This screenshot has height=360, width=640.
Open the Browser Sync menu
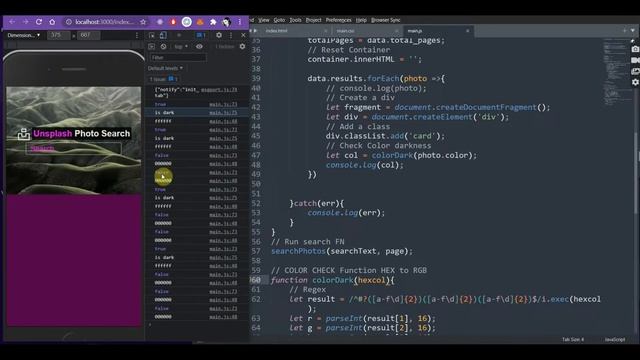click(385, 20)
